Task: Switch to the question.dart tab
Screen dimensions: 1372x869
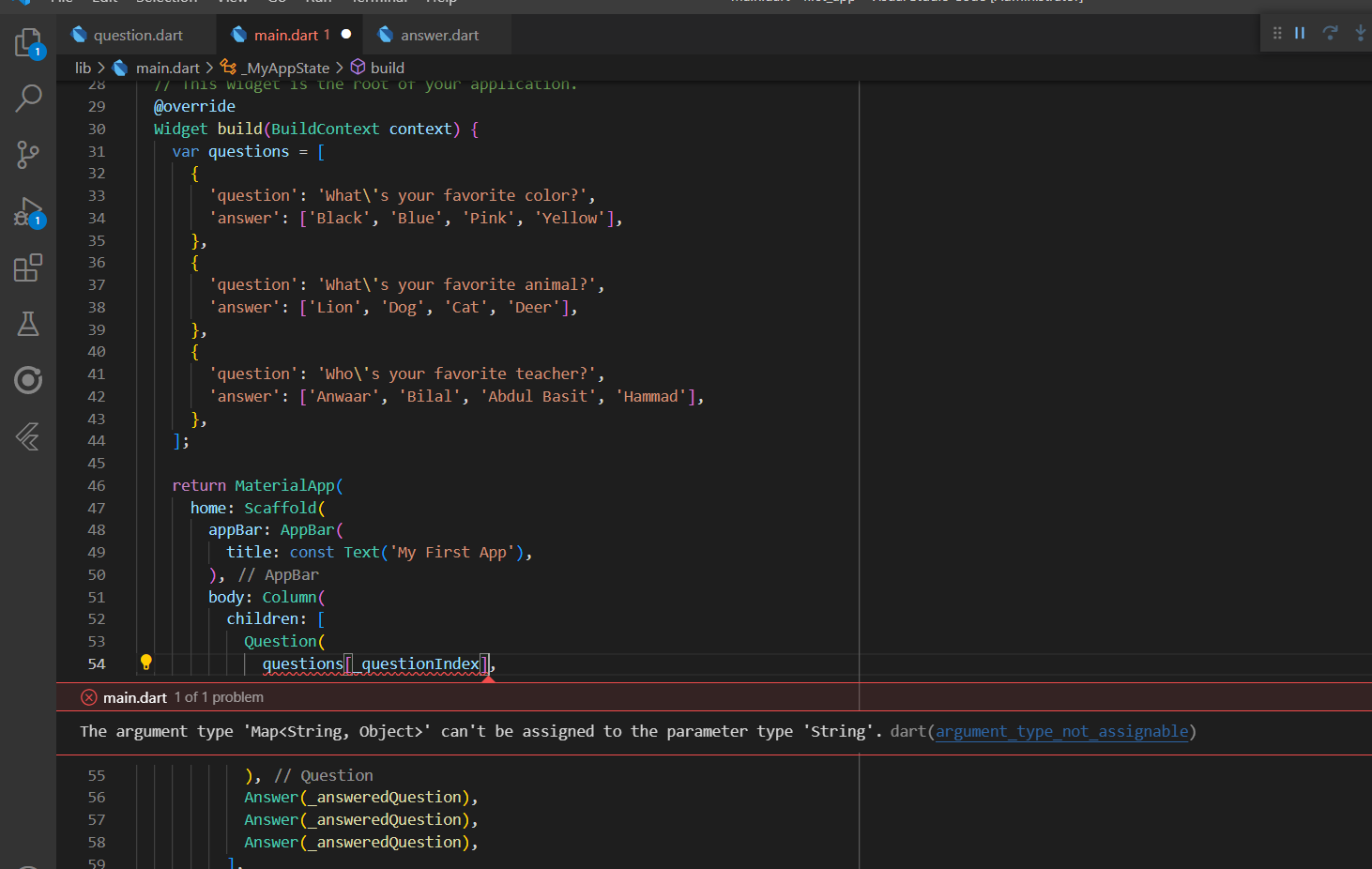Action: [137, 35]
